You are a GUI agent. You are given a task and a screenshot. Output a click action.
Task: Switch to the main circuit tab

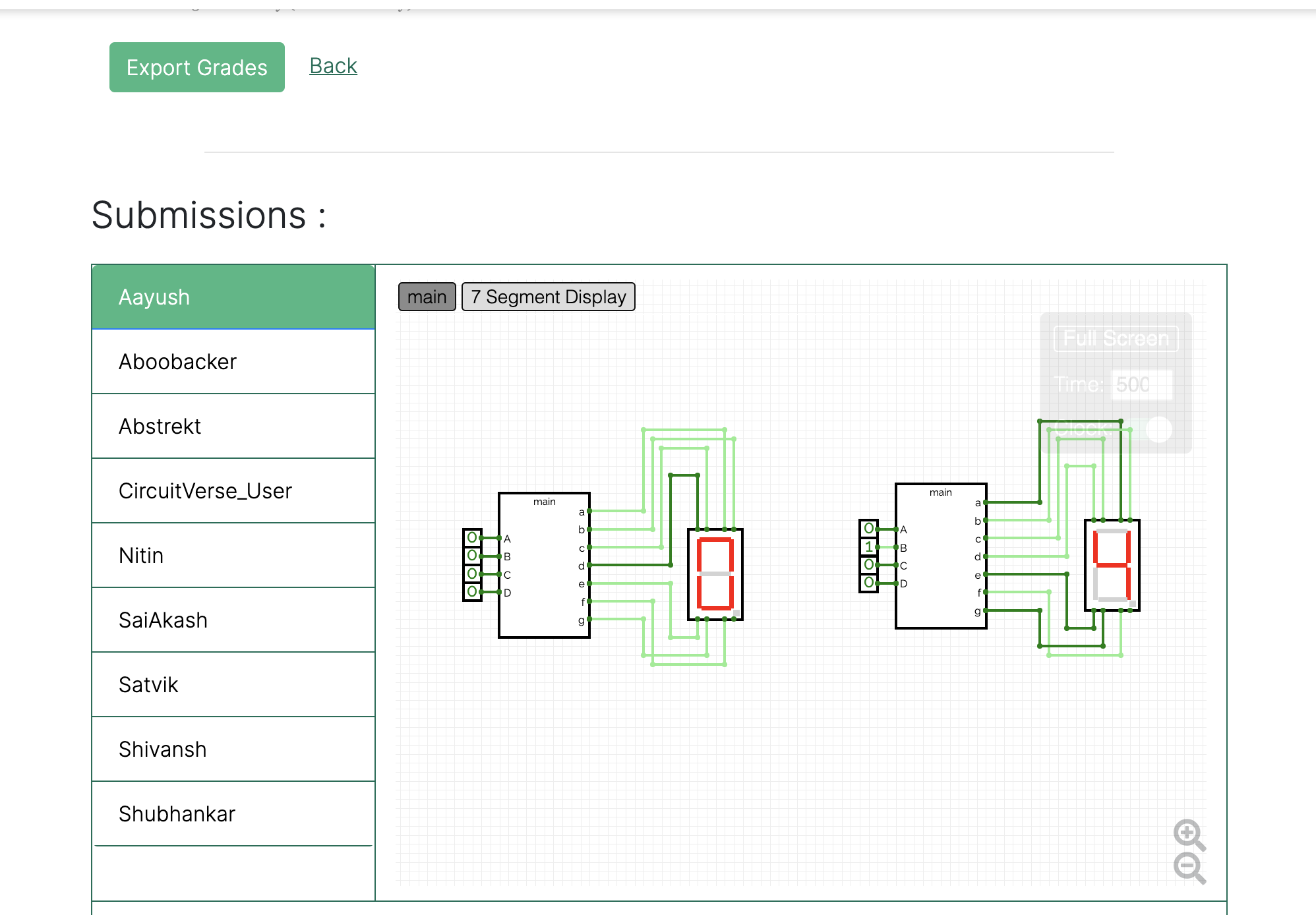coord(426,297)
